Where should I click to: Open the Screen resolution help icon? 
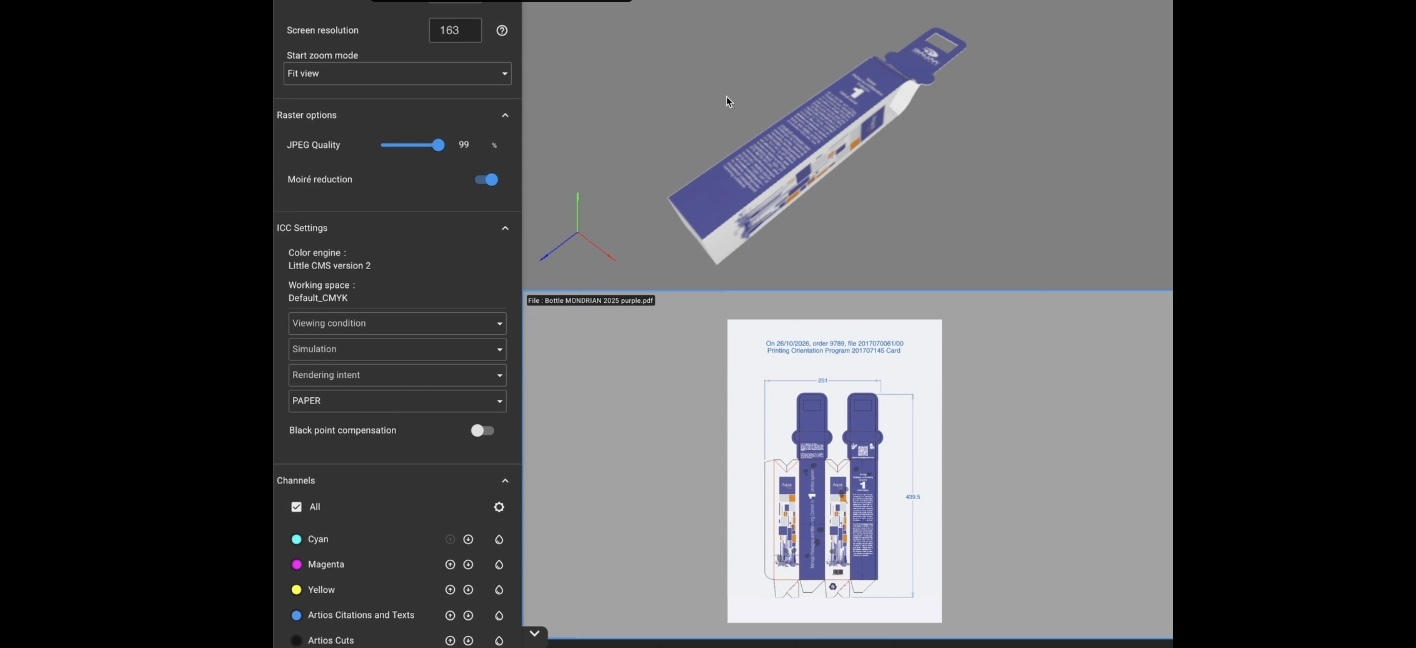tap(502, 31)
